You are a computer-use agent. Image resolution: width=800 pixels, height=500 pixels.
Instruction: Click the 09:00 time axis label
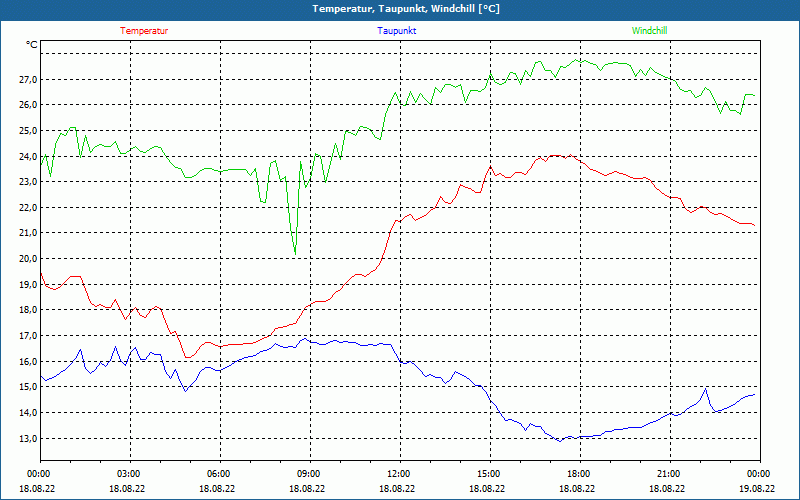coord(307,474)
